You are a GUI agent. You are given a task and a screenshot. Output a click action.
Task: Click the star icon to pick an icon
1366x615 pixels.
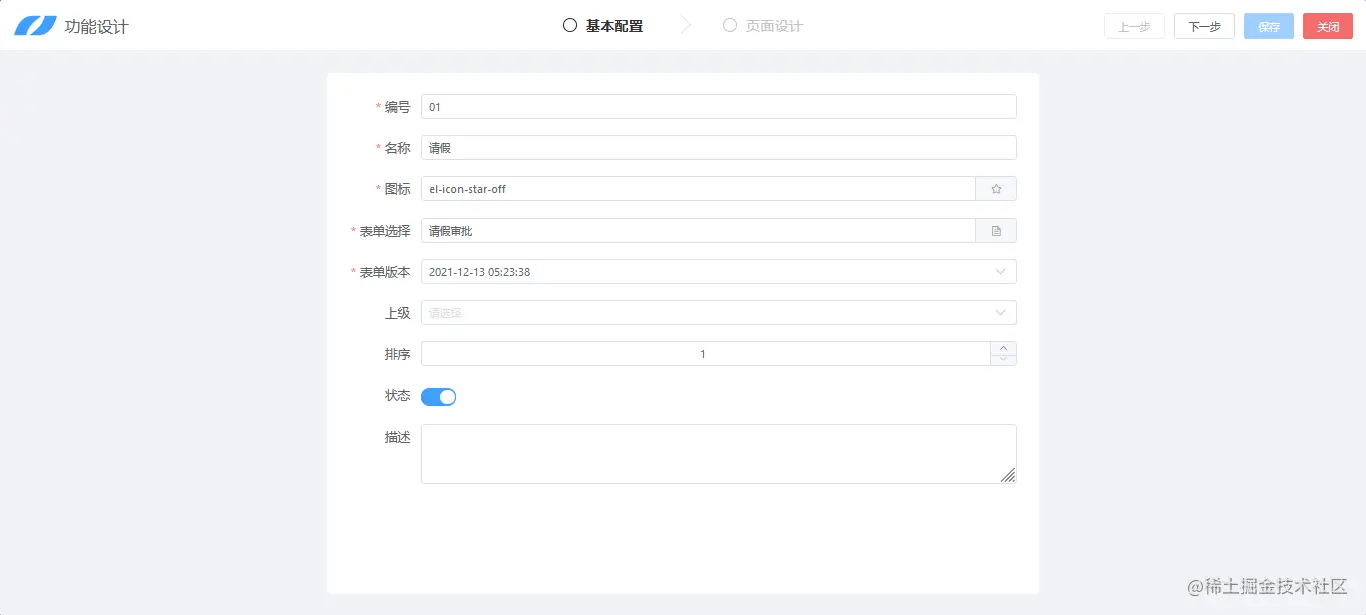tap(995, 188)
